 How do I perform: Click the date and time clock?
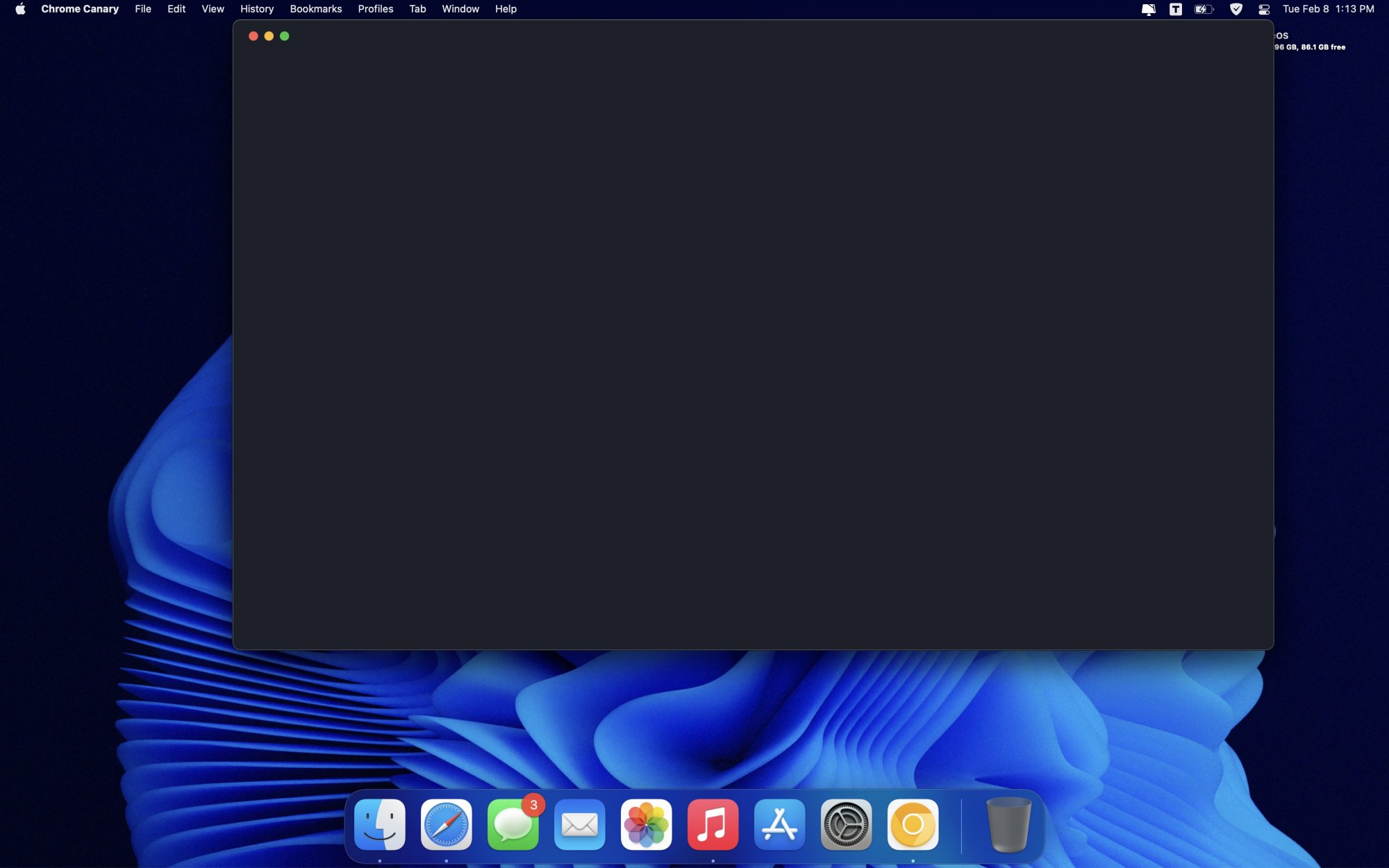pos(1328,9)
